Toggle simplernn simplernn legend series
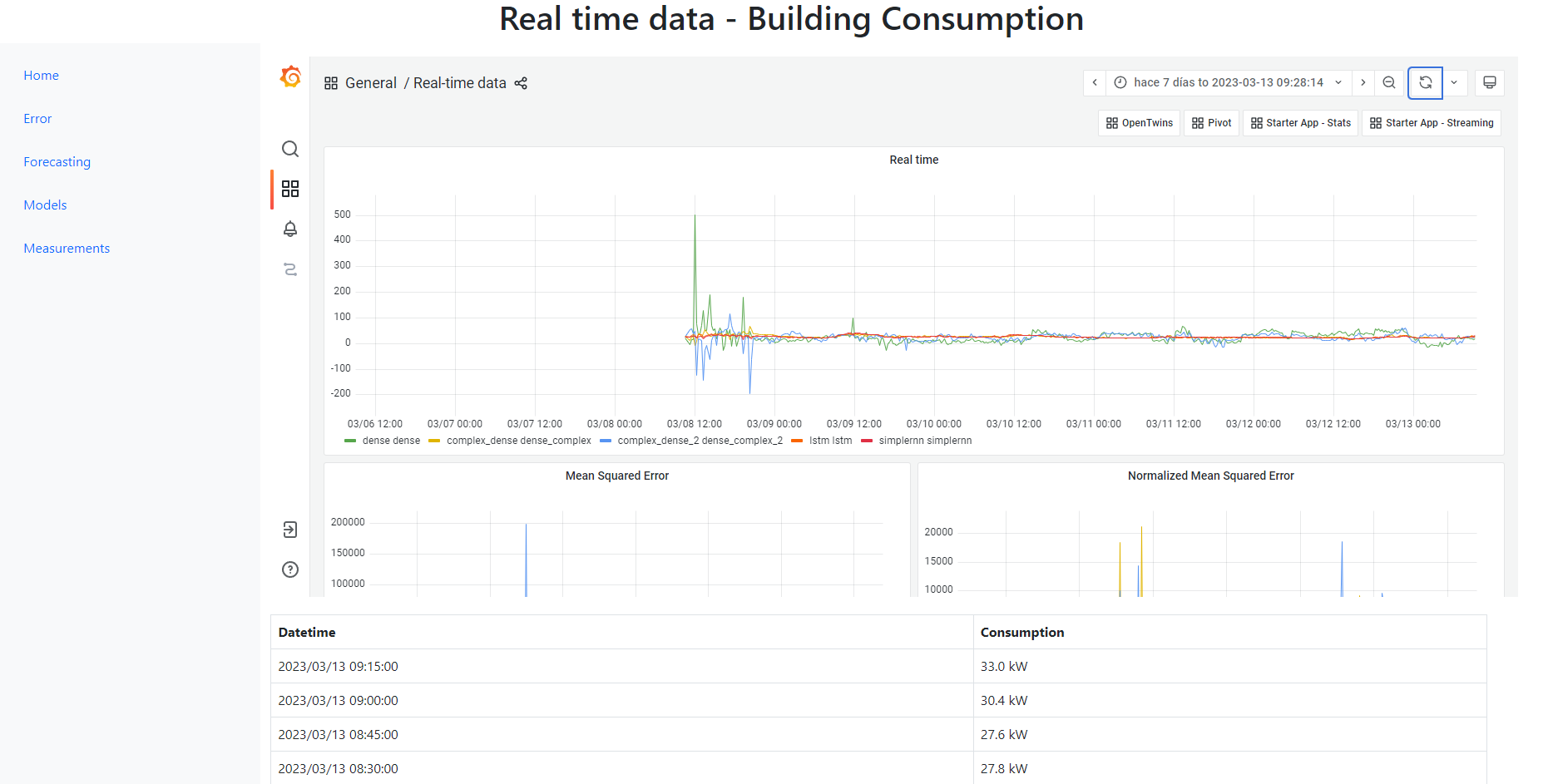This screenshot has width=1553, height=784. tap(925, 441)
